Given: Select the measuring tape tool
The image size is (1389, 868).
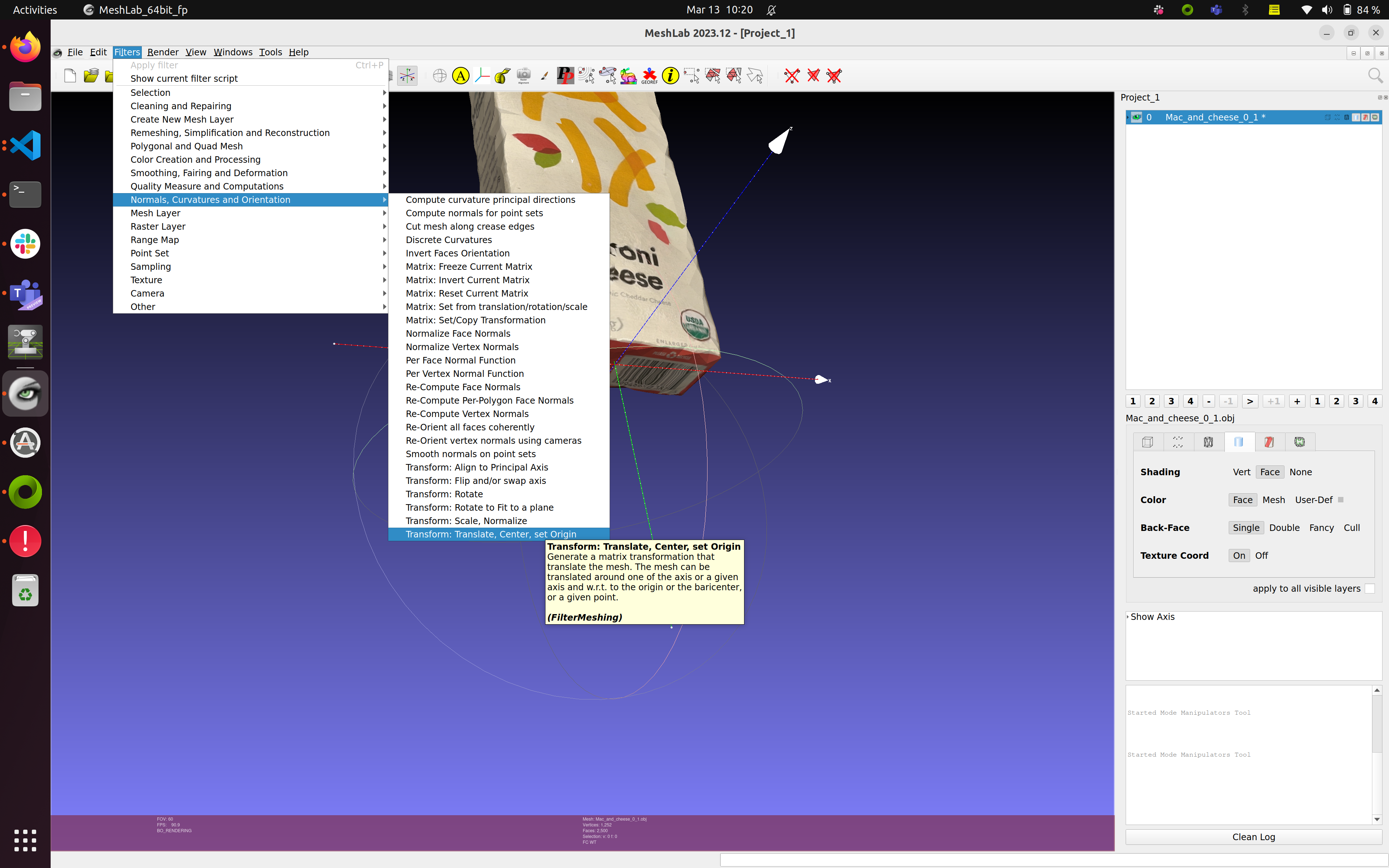Looking at the screenshot, I should [x=502, y=75].
